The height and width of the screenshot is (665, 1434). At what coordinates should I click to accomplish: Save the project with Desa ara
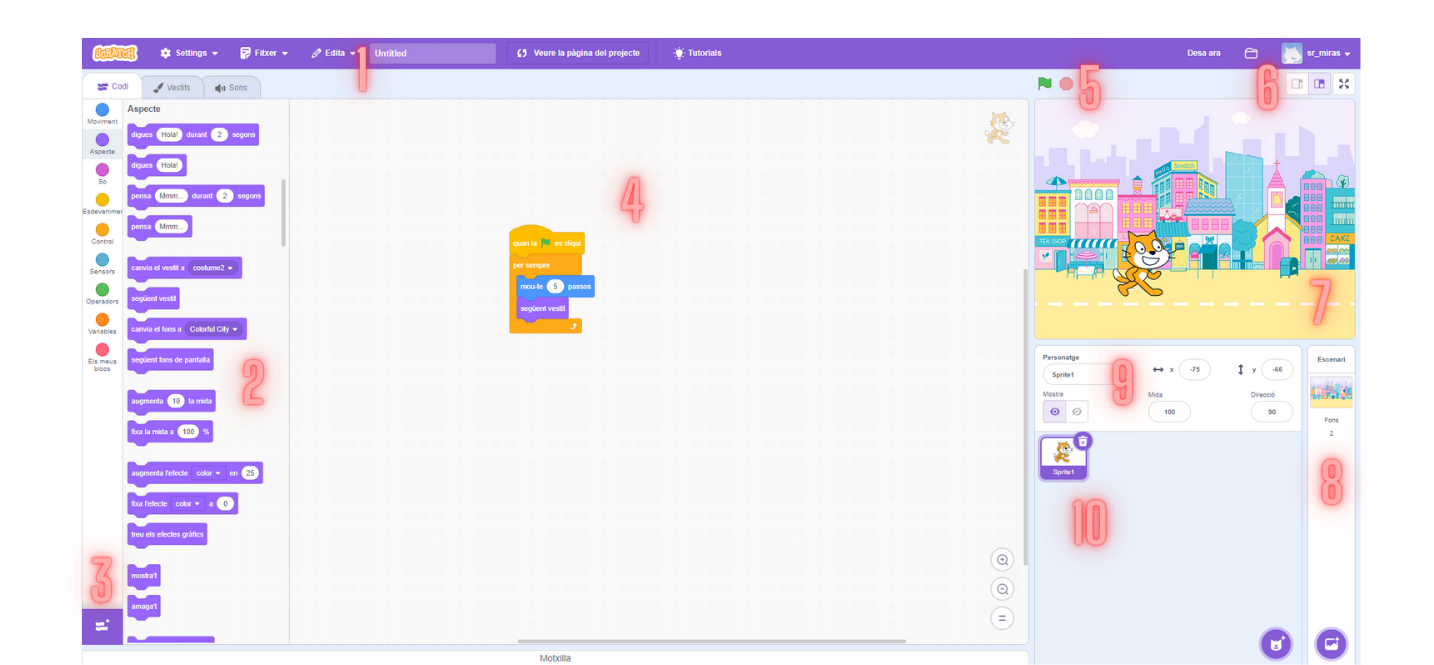click(x=1203, y=53)
